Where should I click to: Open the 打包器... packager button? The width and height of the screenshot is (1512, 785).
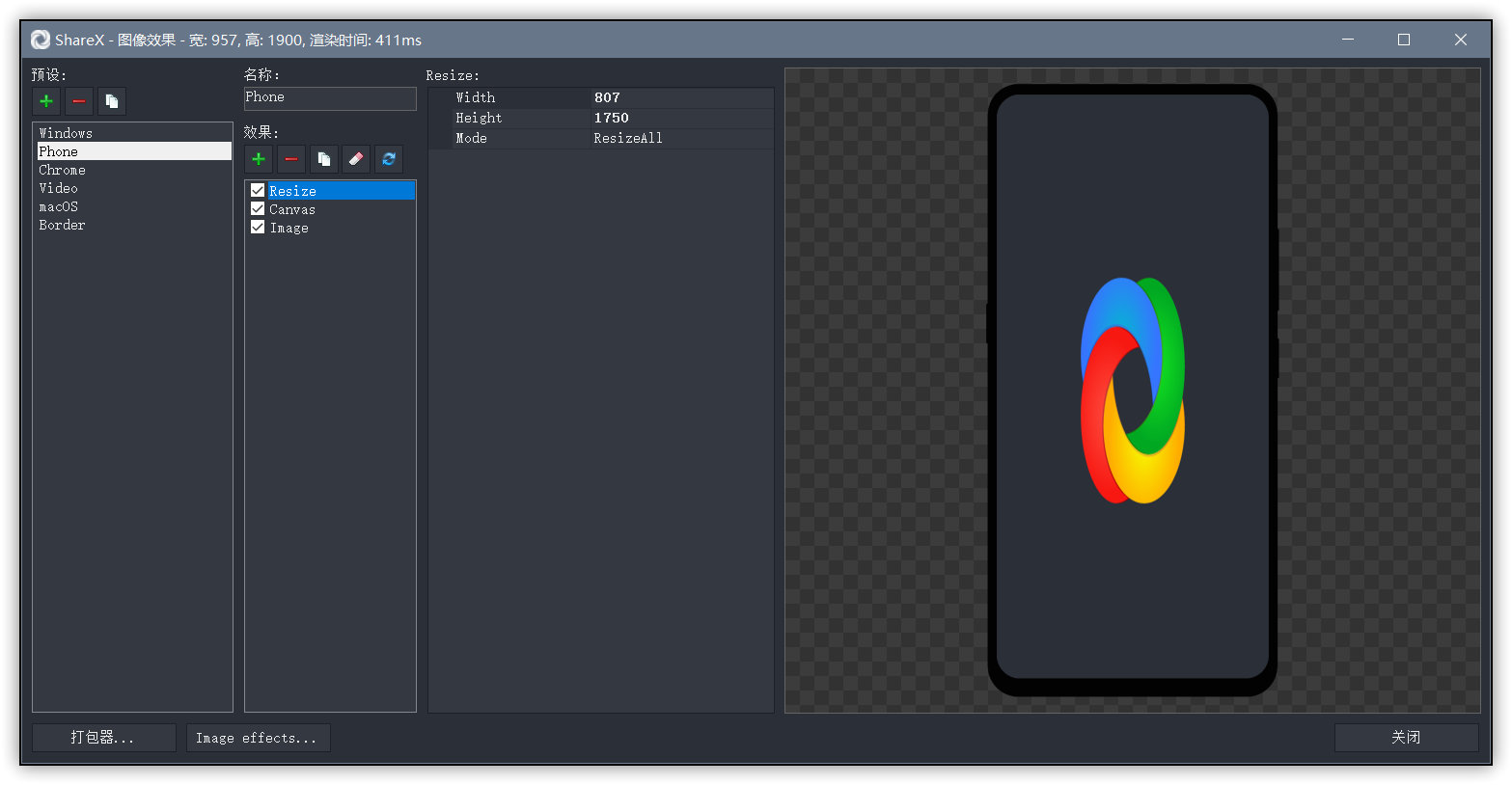coord(104,738)
